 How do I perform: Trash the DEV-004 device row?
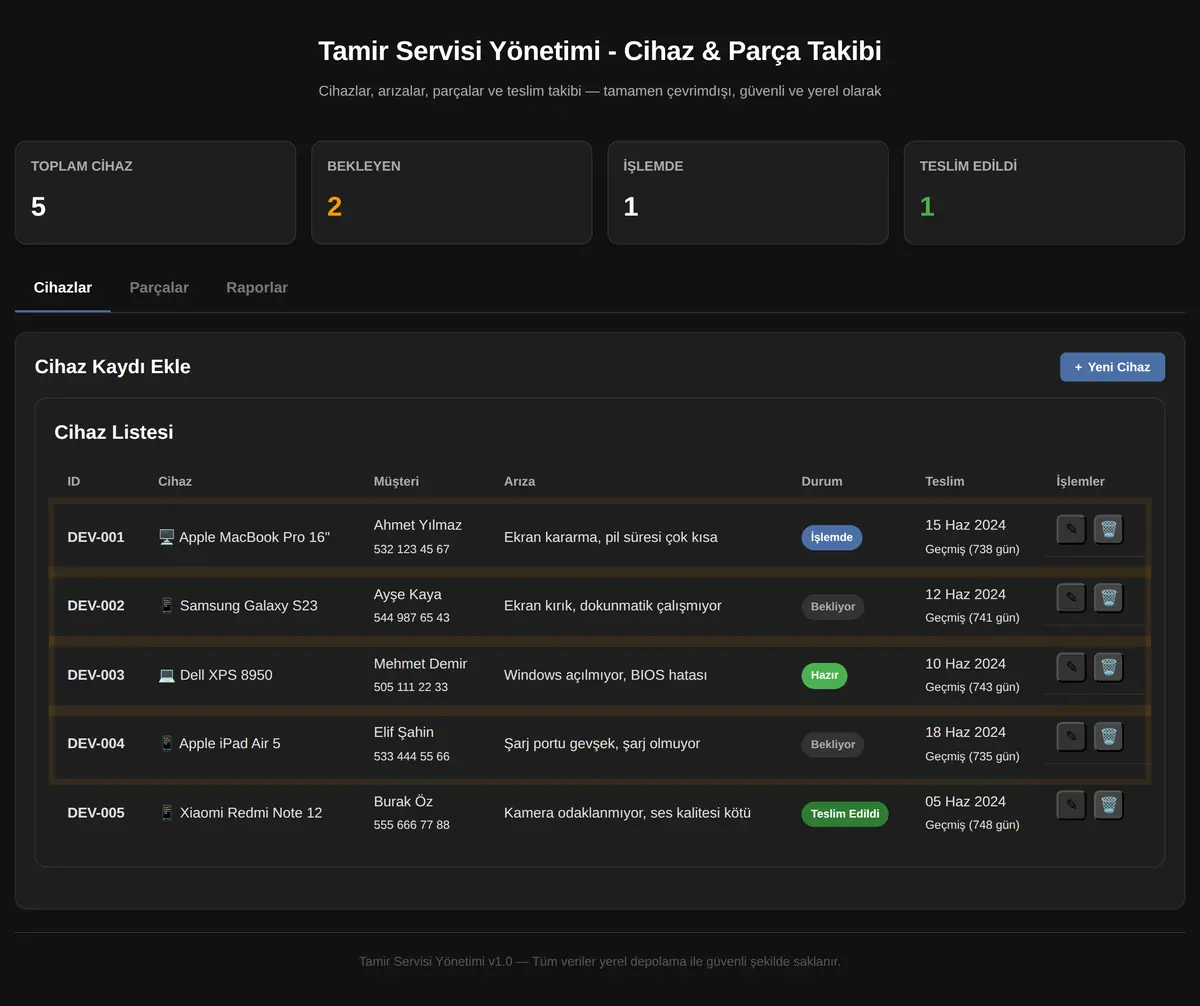(1109, 737)
